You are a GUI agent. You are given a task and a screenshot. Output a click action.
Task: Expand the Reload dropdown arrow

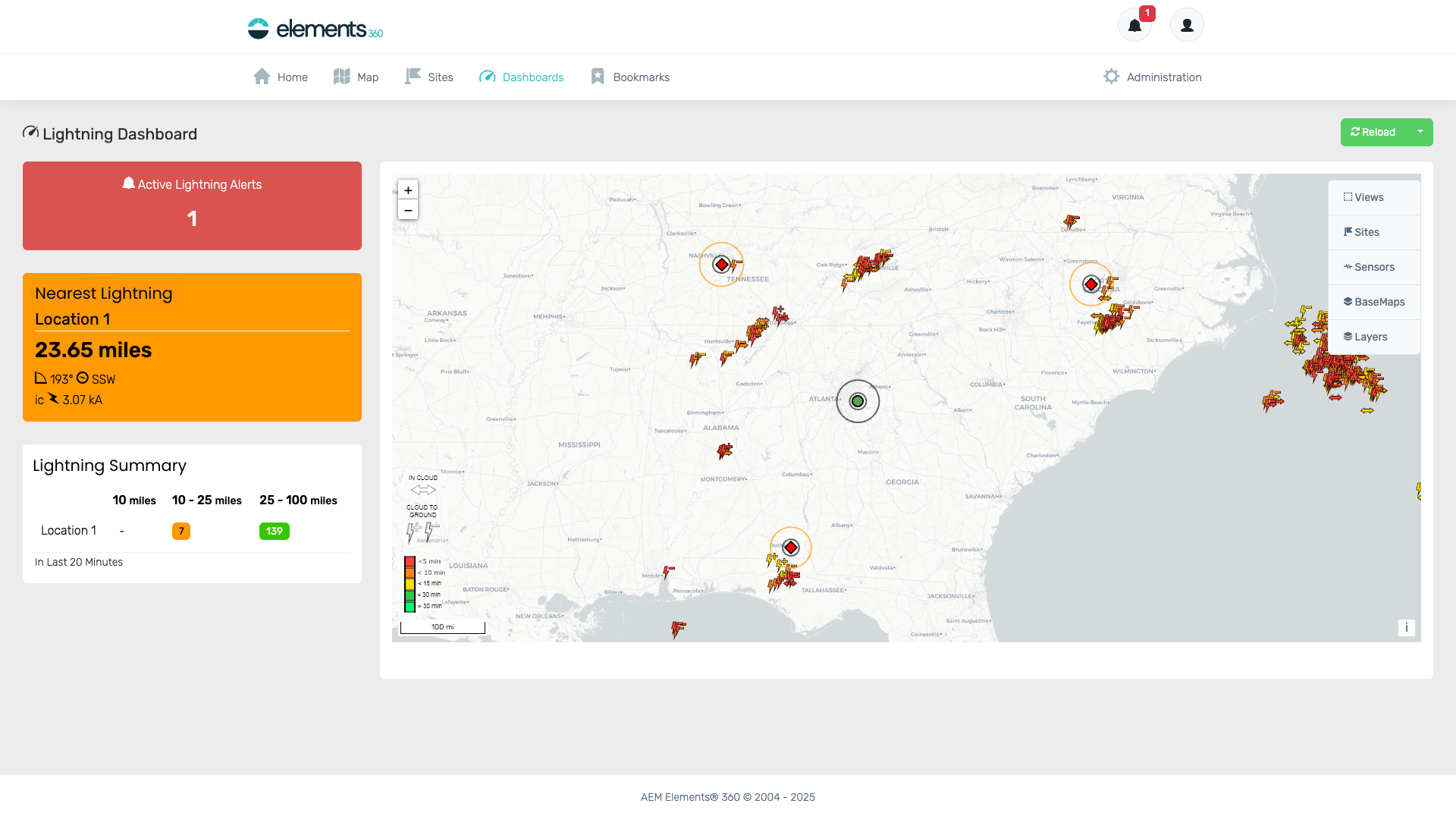(1420, 132)
